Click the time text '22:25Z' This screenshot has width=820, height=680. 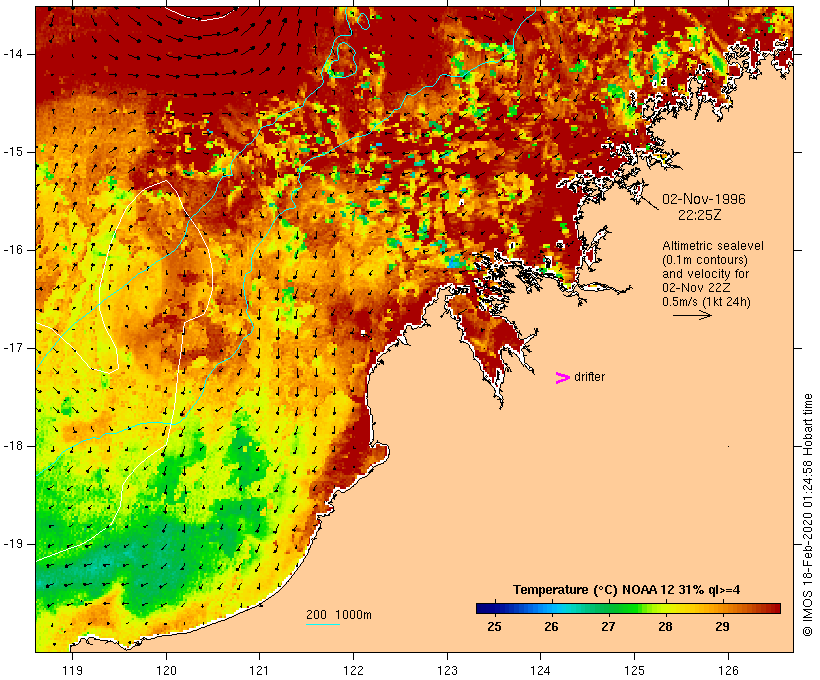(x=700, y=215)
